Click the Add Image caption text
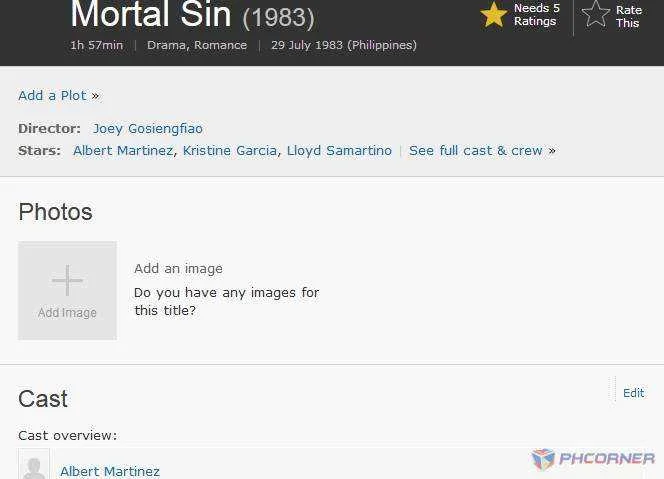The width and height of the screenshot is (664, 479). (67, 313)
